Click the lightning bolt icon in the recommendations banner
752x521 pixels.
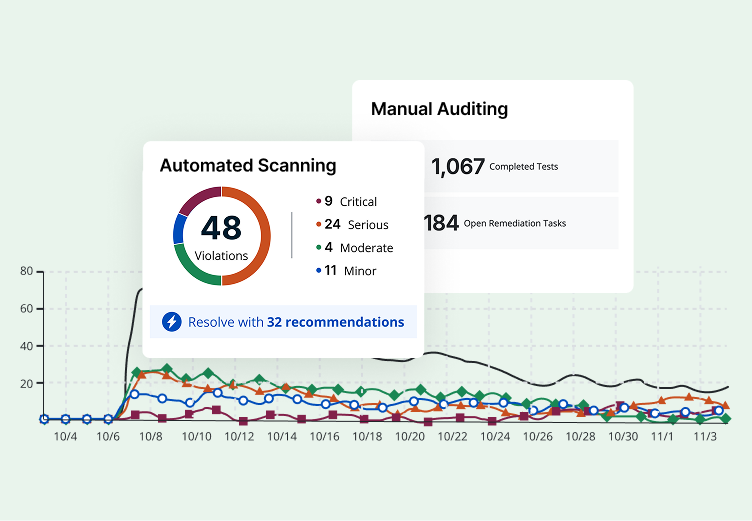[172, 322]
